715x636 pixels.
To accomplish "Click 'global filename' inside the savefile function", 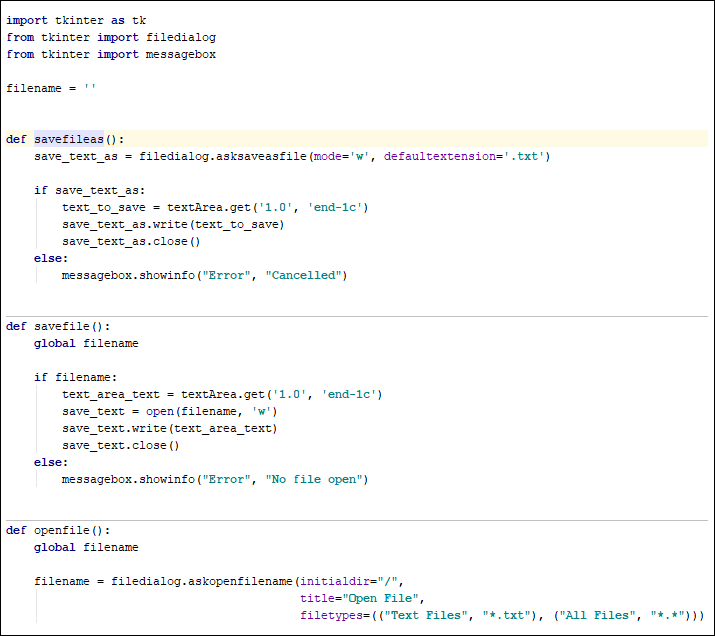I will point(86,343).
